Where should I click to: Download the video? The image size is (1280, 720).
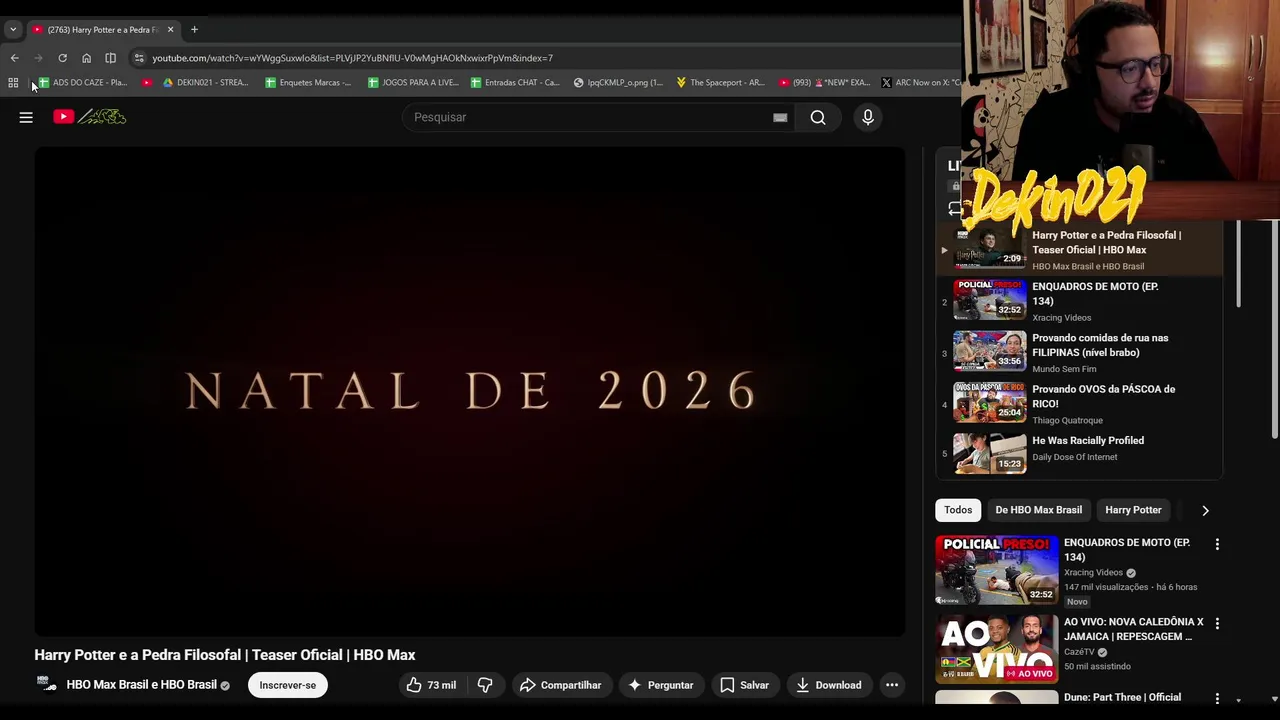[829, 685]
